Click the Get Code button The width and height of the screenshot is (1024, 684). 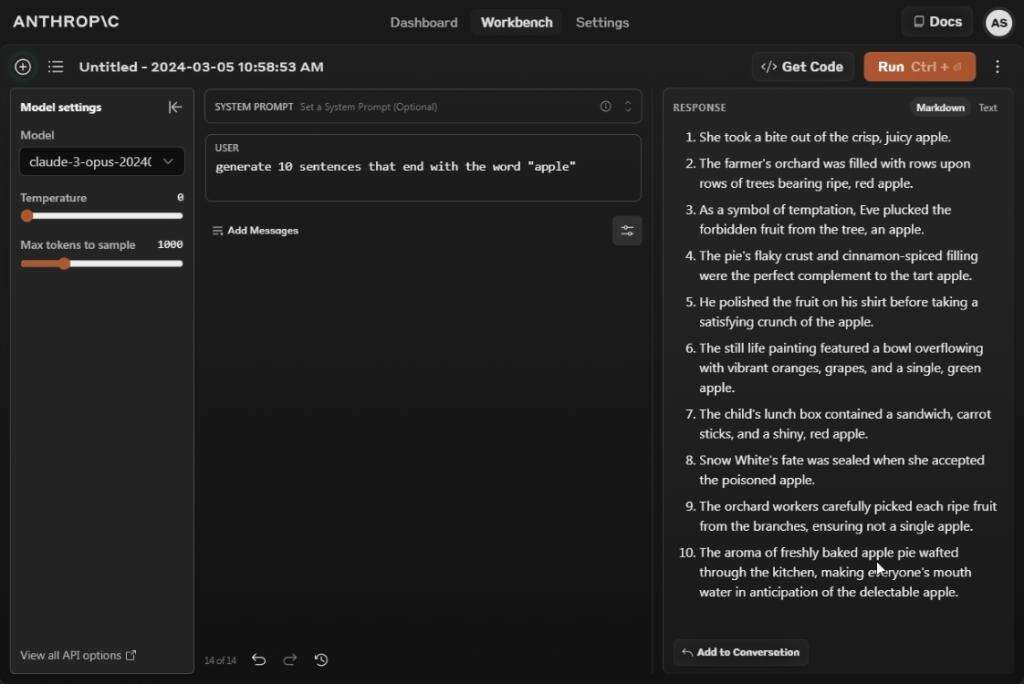[x=802, y=67]
